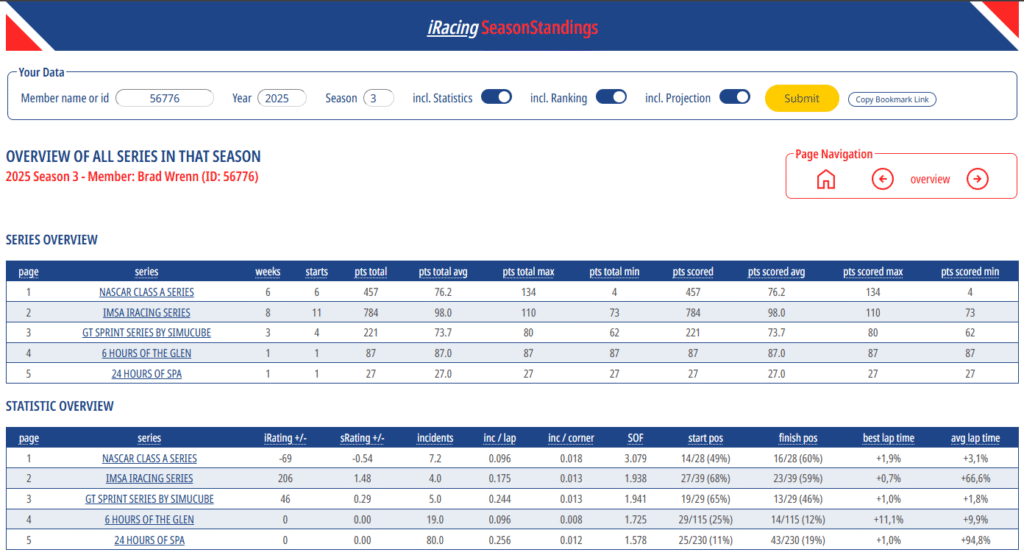This screenshot has height=558, width=1024.
Task: Click the previous page arrow icon
Action: pos(882,179)
